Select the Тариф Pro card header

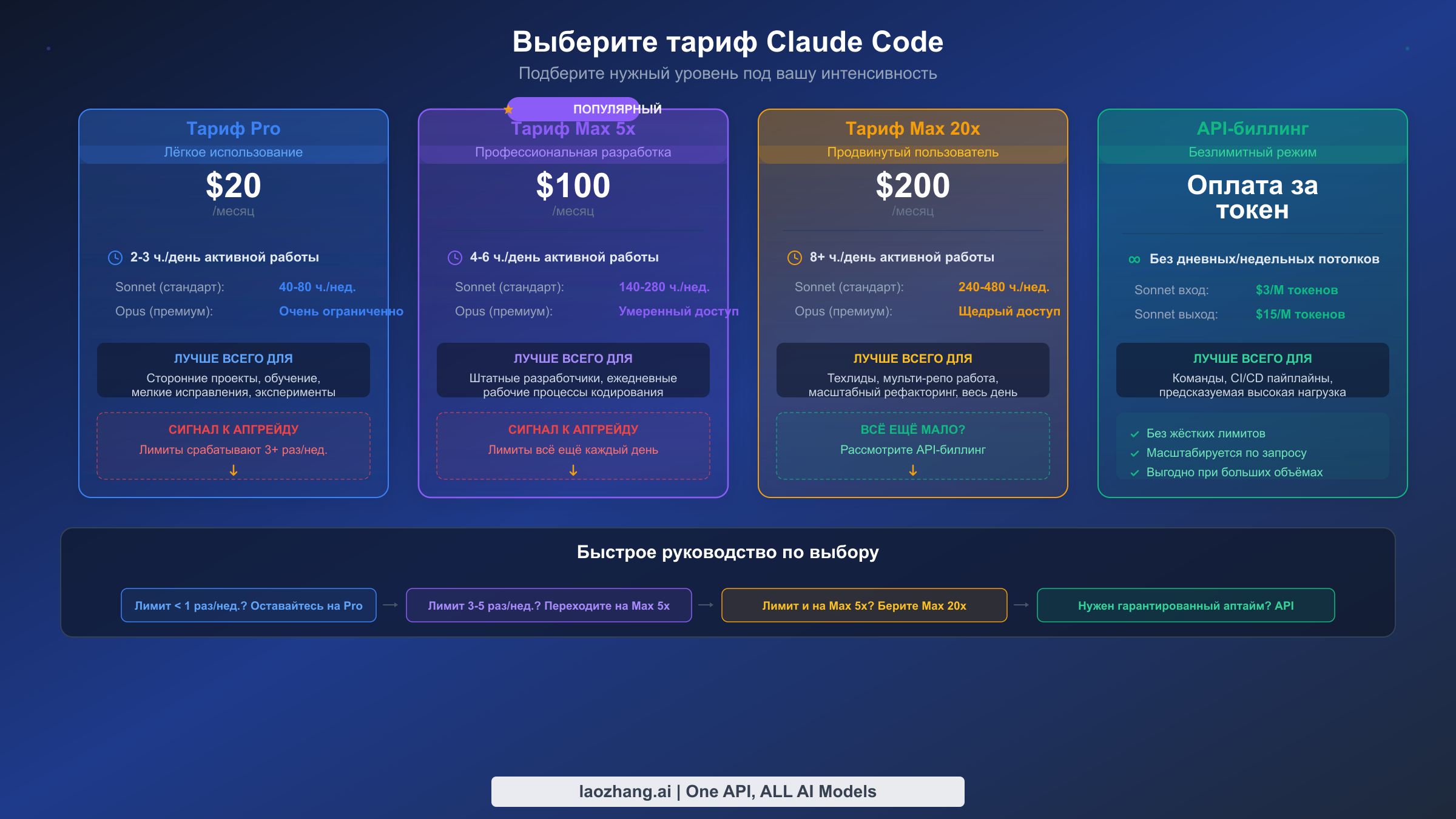(x=233, y=129)
